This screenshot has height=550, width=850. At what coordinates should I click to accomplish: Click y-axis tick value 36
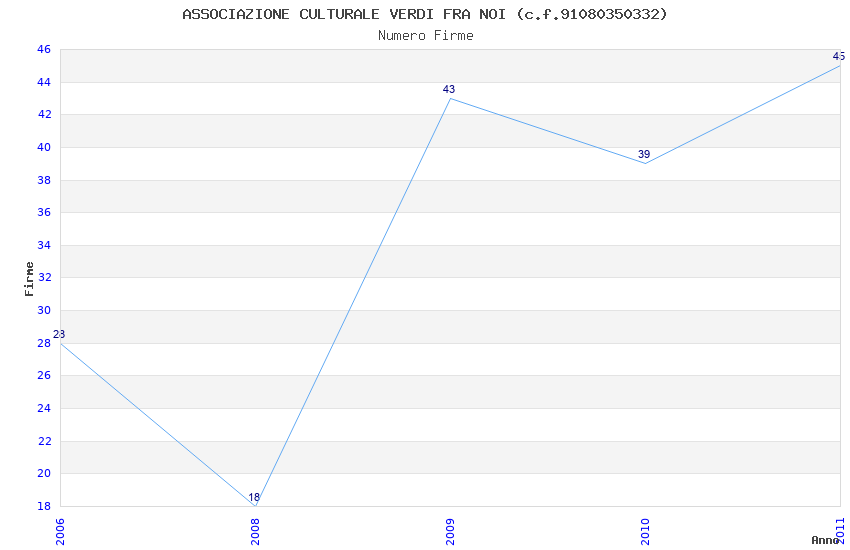tap(44, 213)
